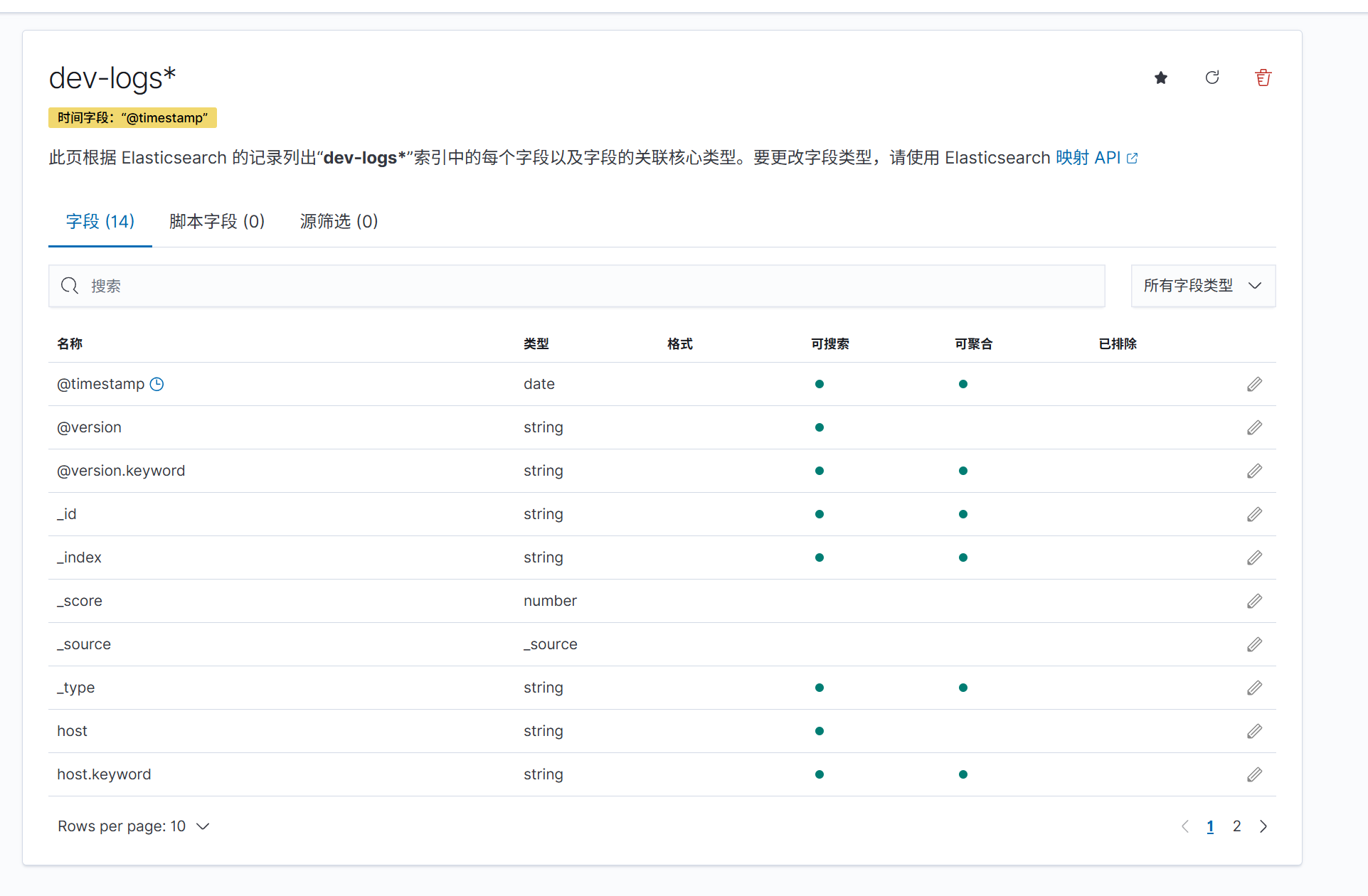
Task: Click the refresh field list icon
Action: 1212,78
